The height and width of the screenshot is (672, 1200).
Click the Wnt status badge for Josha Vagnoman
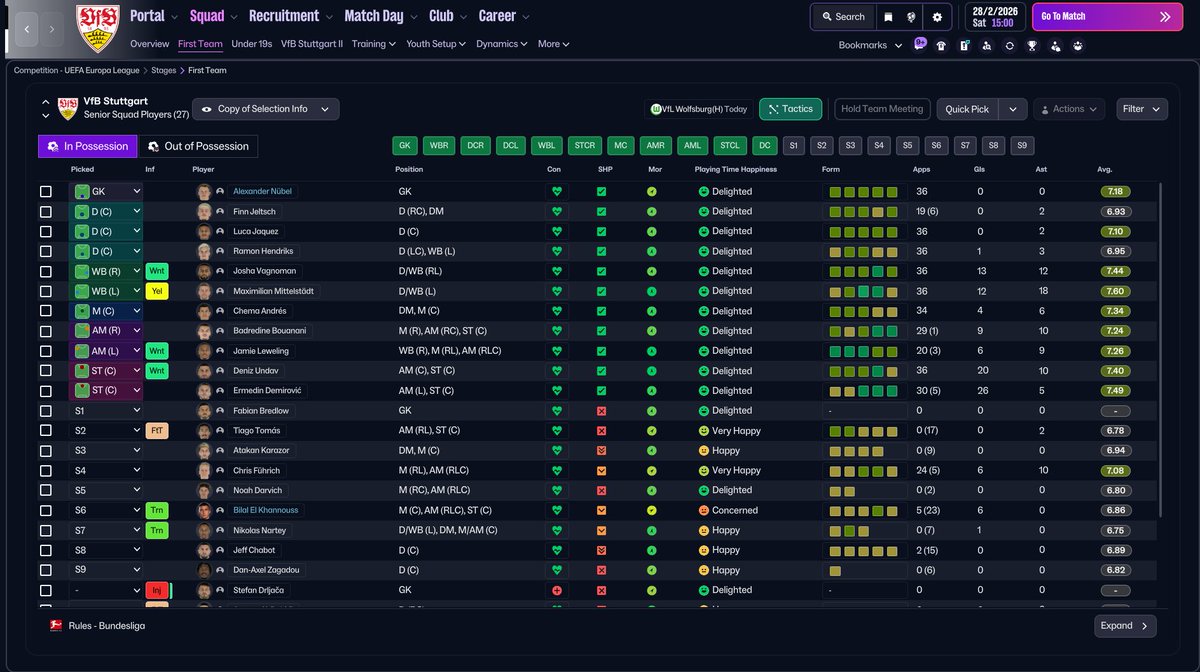pyautogui.click(x=157, y=271)
